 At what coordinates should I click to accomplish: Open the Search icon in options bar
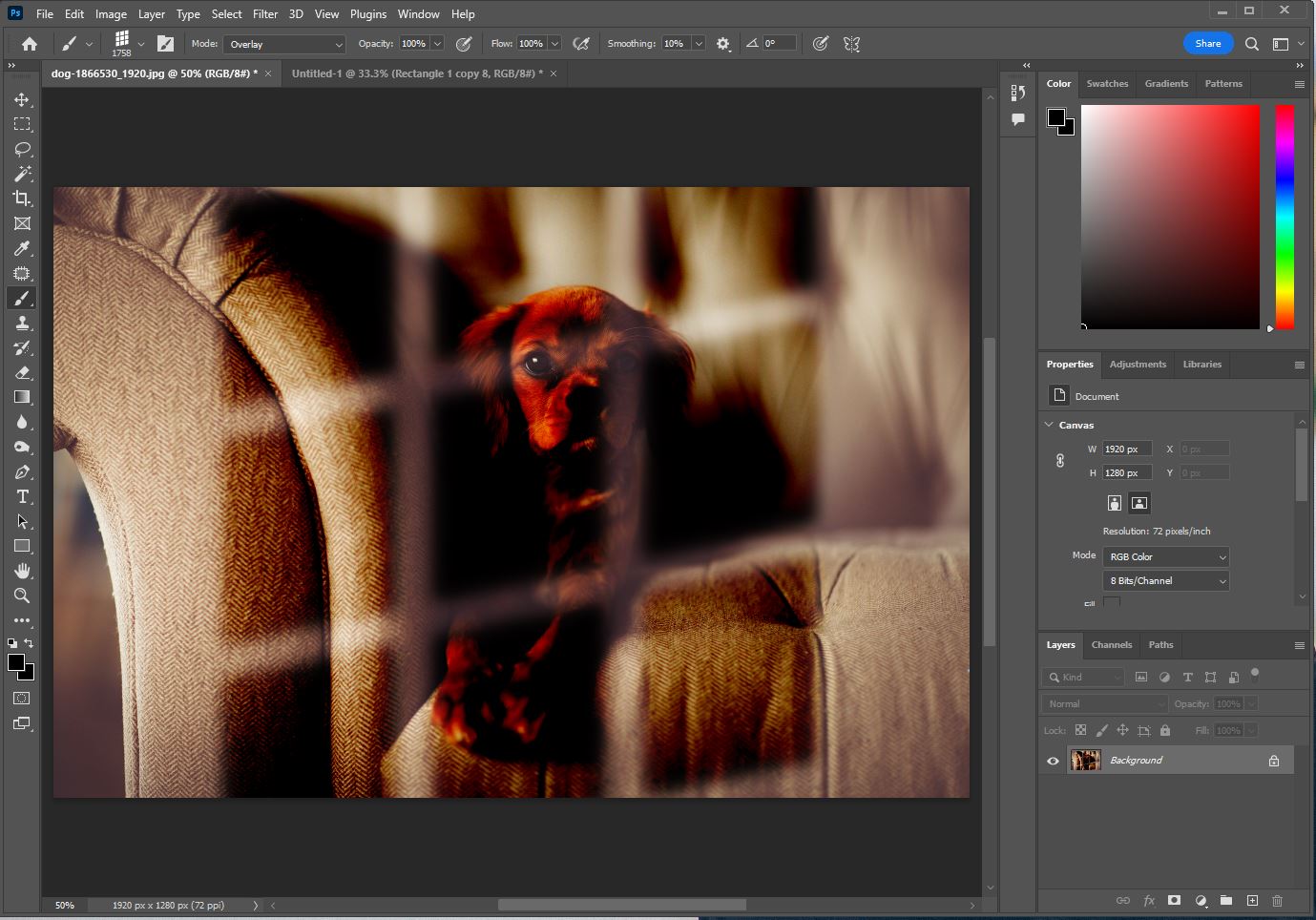point(1252,44)
